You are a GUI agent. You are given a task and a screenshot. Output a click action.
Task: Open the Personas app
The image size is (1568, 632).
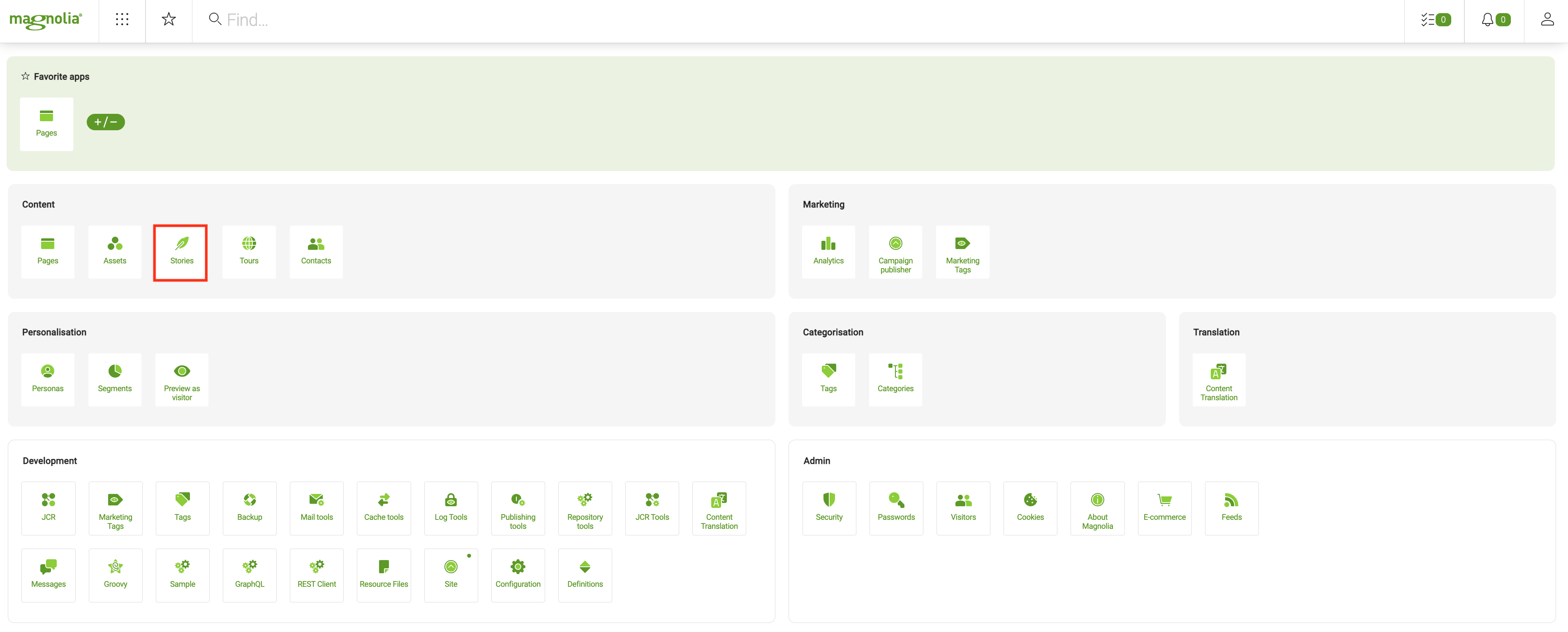(x=47, y=380)
